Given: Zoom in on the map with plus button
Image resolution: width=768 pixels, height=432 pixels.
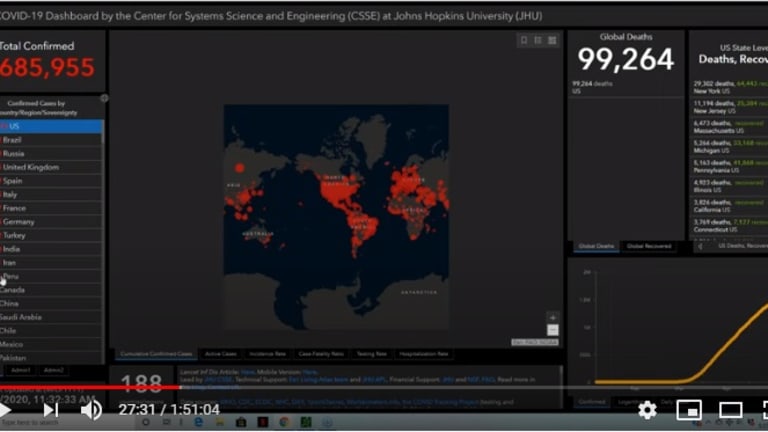Looking at the screenshot, I should [x=552, y=317].
